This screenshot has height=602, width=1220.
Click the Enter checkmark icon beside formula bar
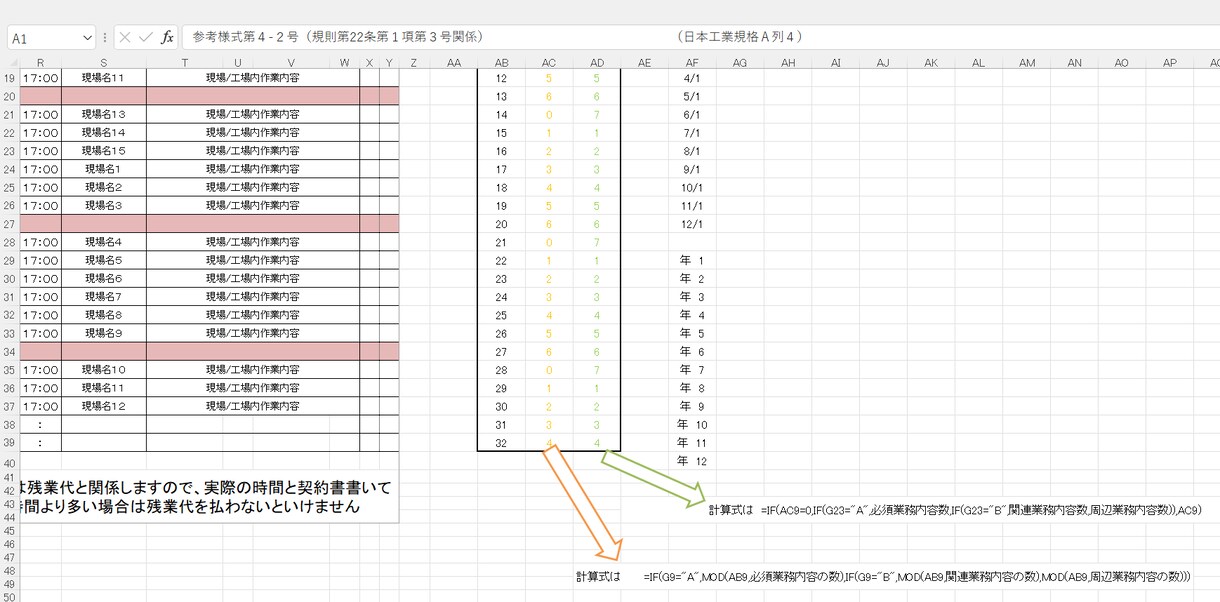click(x=146, y=37)
